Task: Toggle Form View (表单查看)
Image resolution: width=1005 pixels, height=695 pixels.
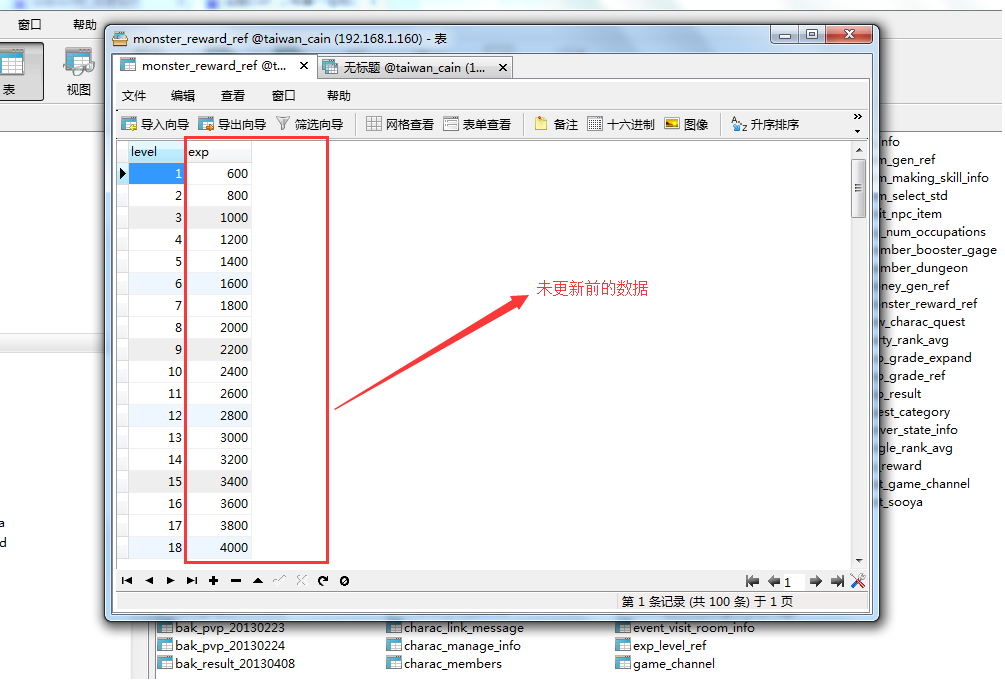Action: coord(477,125)
